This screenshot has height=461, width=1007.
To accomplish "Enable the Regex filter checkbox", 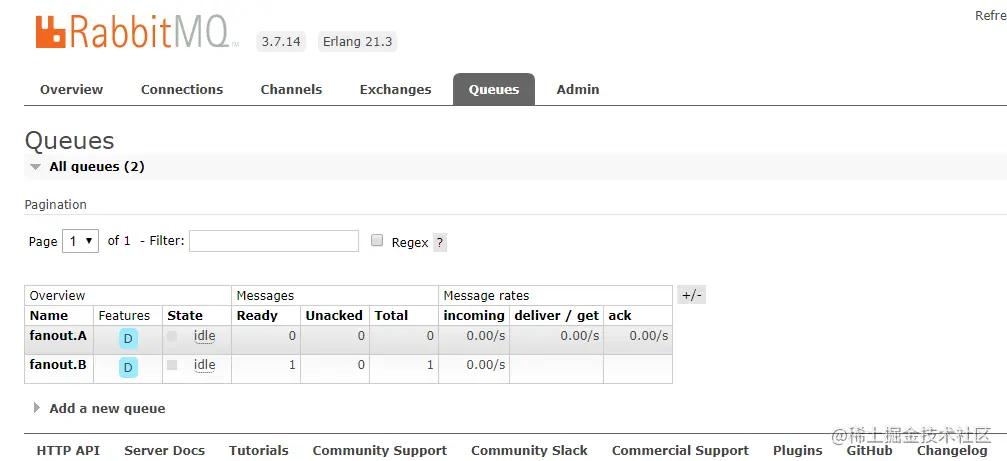I will click(x=378, y=241).
